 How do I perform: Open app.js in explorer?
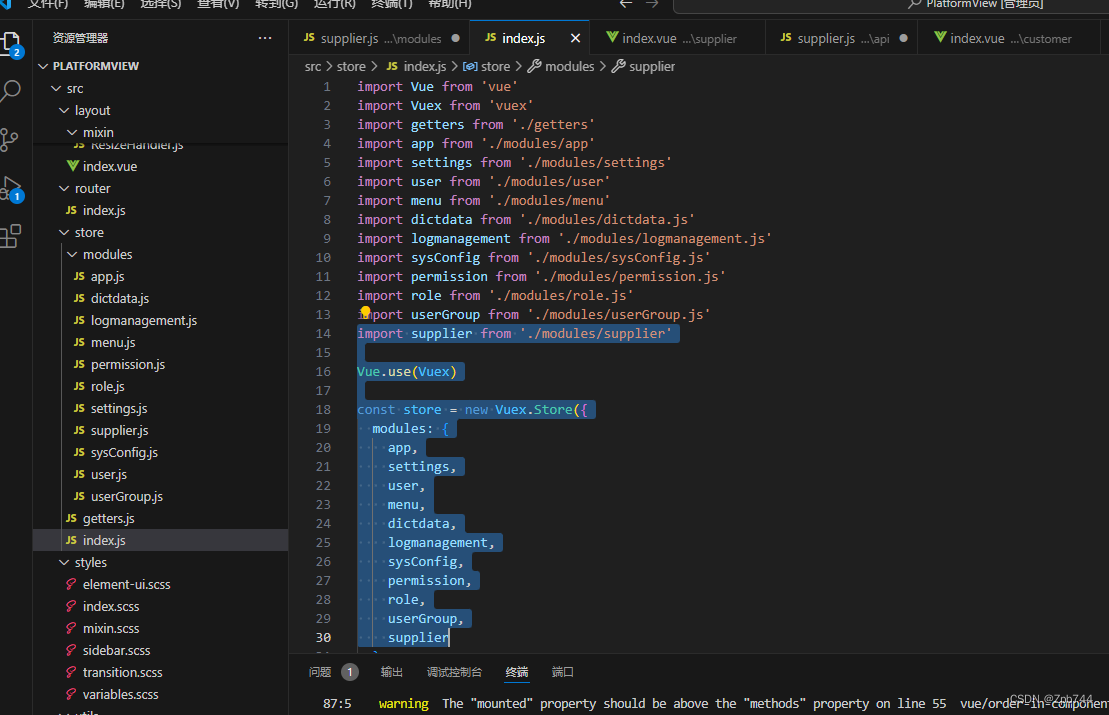pyautogui.click(x=108, y=277)
